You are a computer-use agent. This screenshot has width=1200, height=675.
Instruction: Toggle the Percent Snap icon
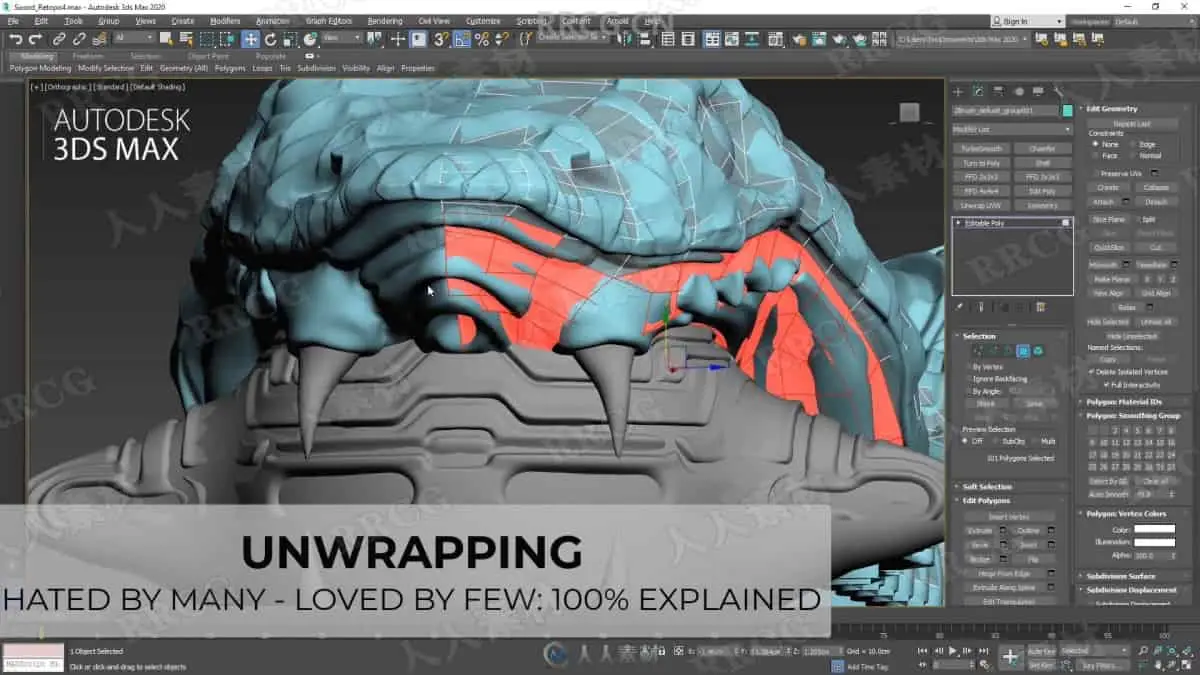pos(482,39)
